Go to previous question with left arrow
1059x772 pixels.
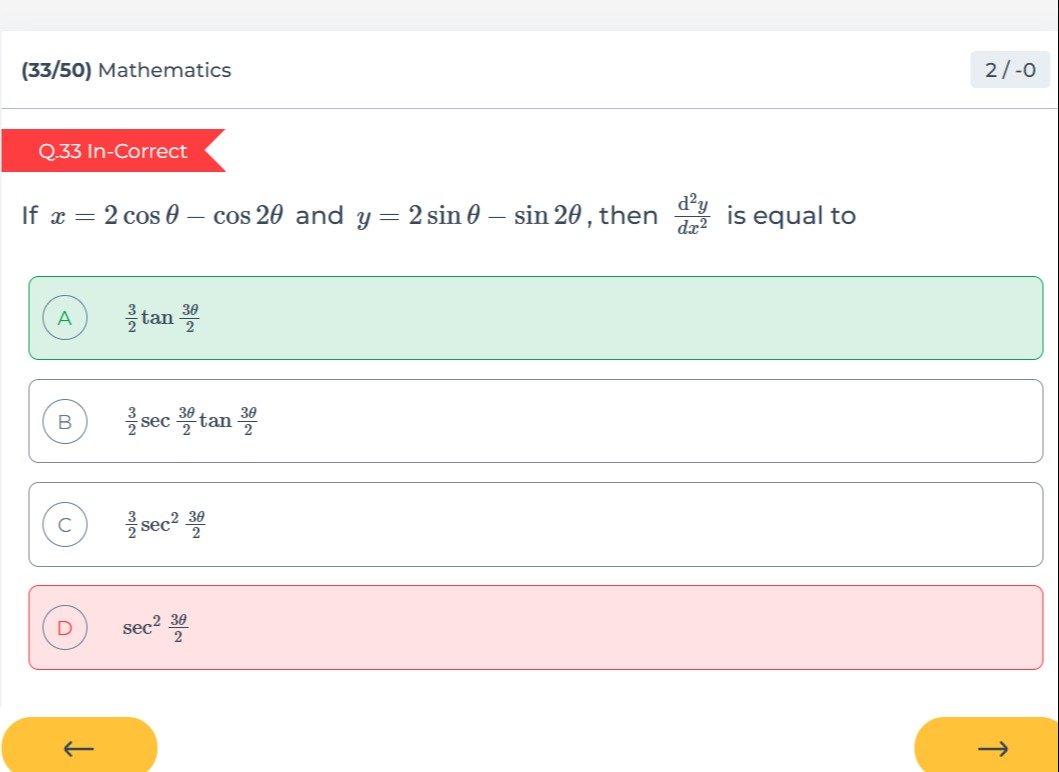78,745
